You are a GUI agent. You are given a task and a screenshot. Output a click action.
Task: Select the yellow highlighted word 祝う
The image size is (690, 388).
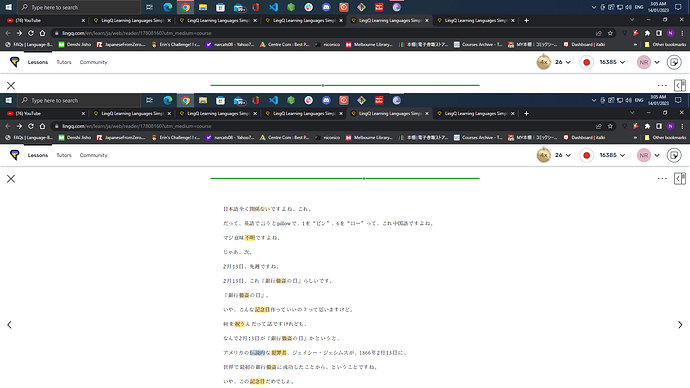(239, 324)
